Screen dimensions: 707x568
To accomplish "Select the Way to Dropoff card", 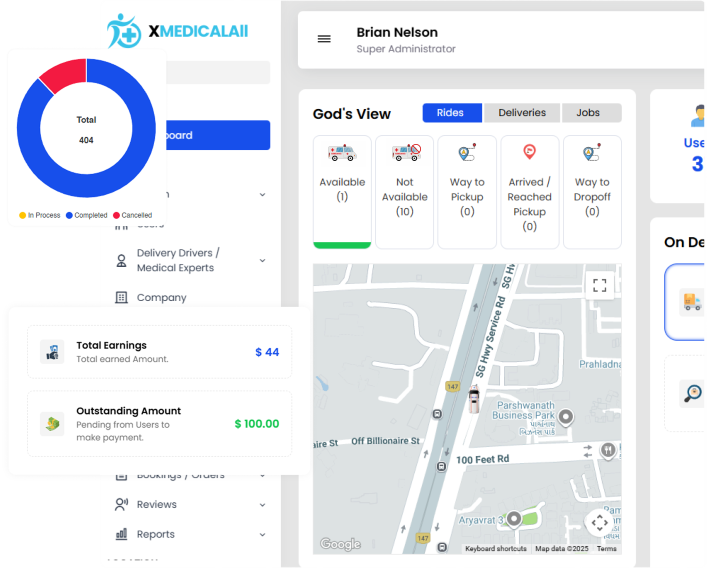I will click(x=592, y=192).
